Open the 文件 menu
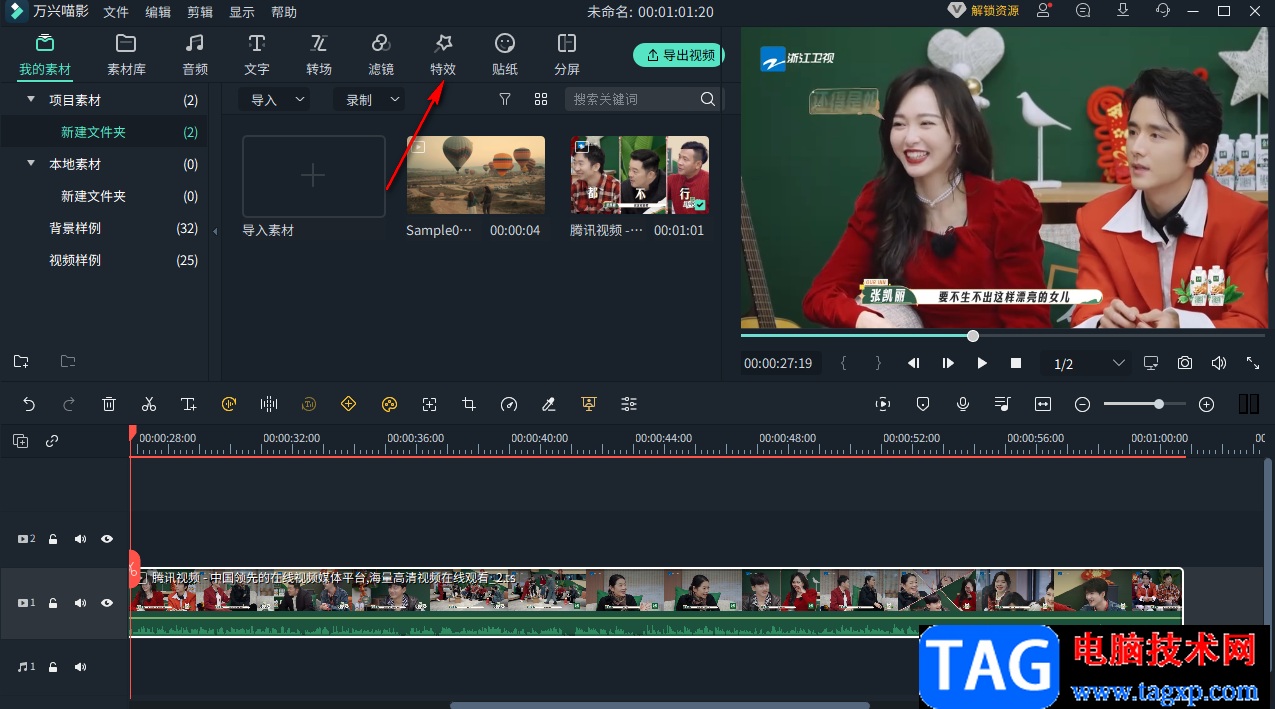Screen dimensions: 1275x709 point(116,12)
